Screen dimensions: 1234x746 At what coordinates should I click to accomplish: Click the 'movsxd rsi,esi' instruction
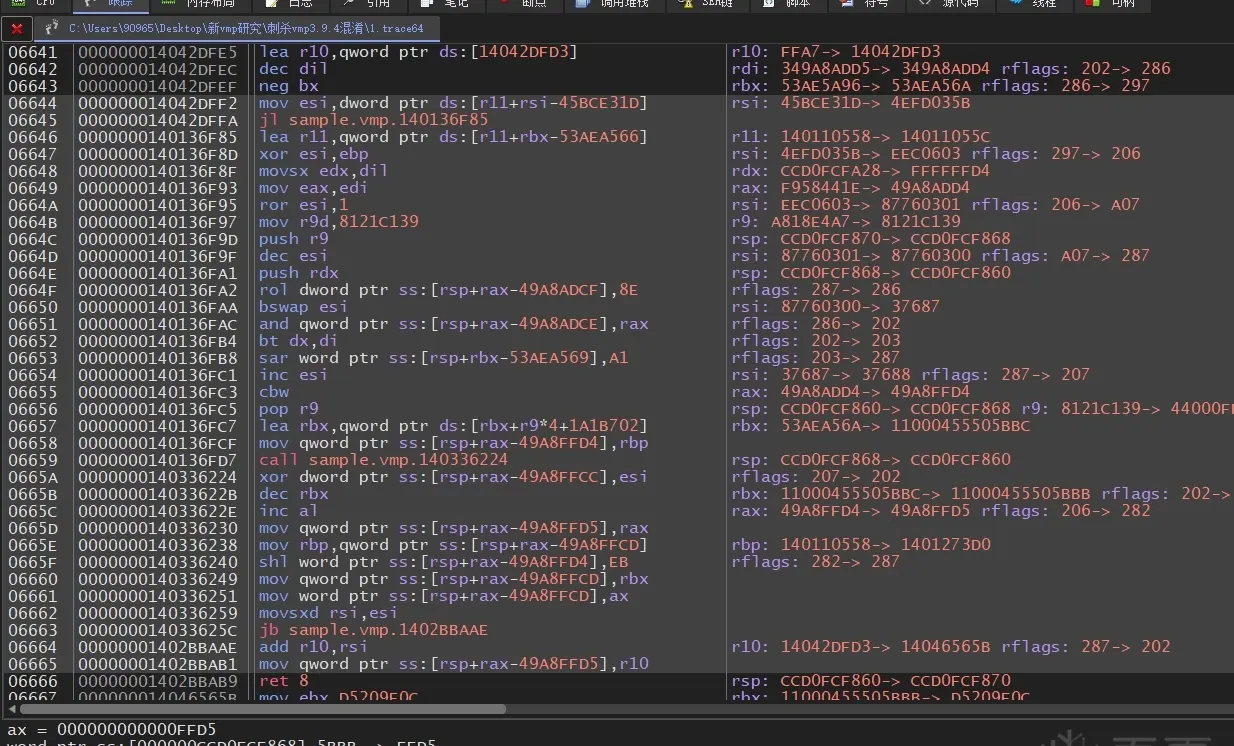pos(328,613)
